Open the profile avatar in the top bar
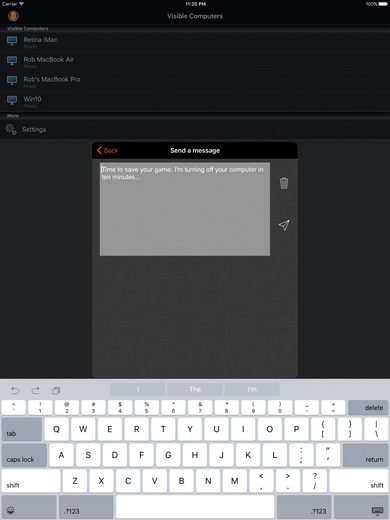The image size is (390, 520). pyautogui.click(x=13, y=15)
